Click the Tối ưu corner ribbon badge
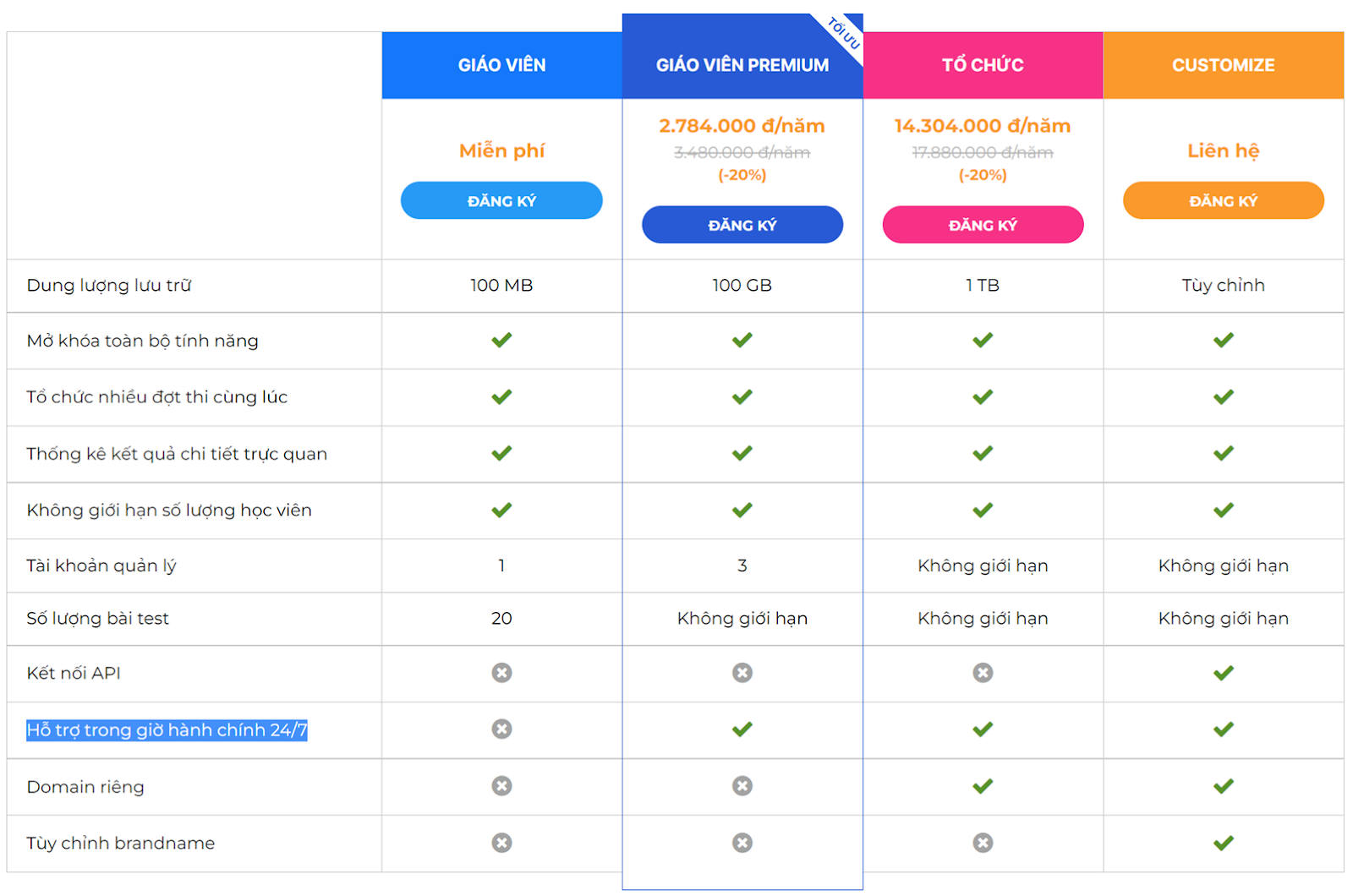 coord(843,34)
